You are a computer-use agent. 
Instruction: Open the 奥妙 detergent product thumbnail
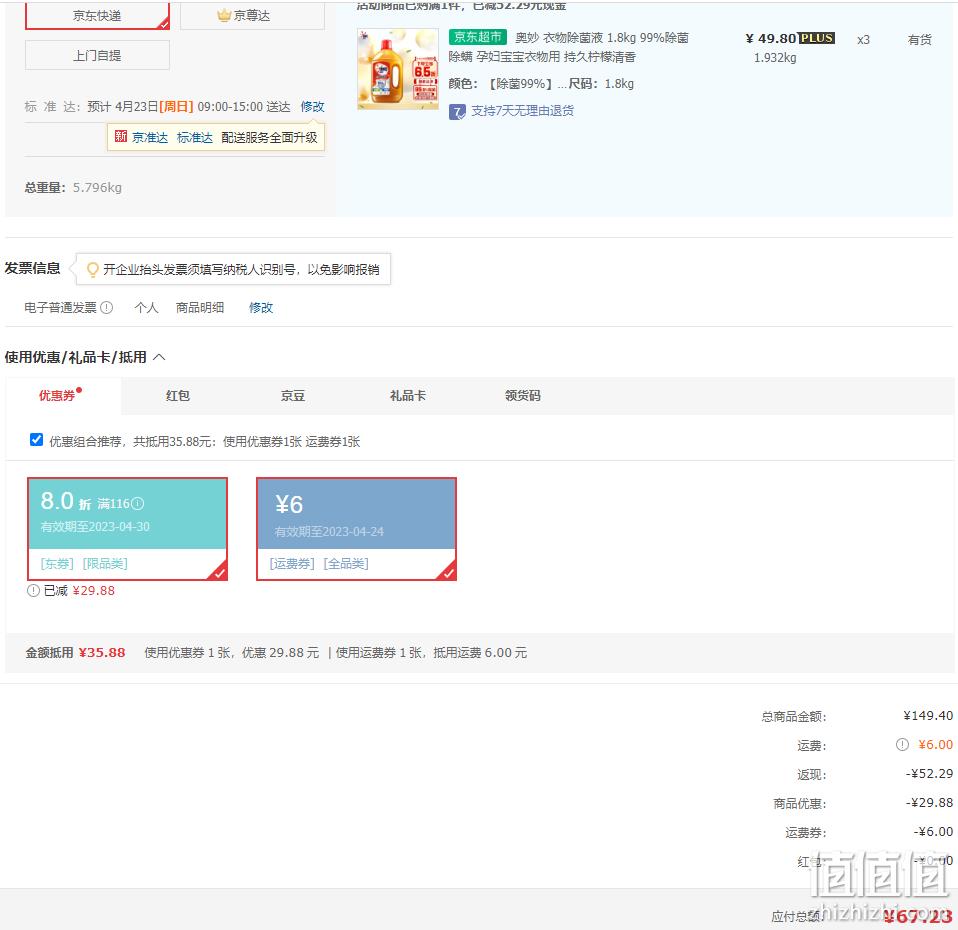(398, 69)
